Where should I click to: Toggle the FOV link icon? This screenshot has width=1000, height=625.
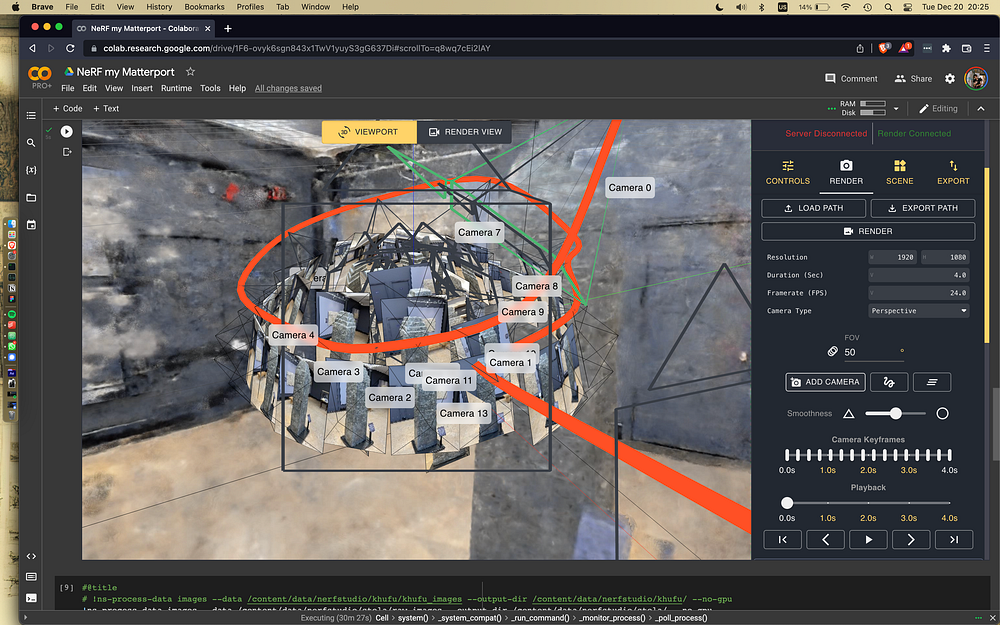coord(832,351)
